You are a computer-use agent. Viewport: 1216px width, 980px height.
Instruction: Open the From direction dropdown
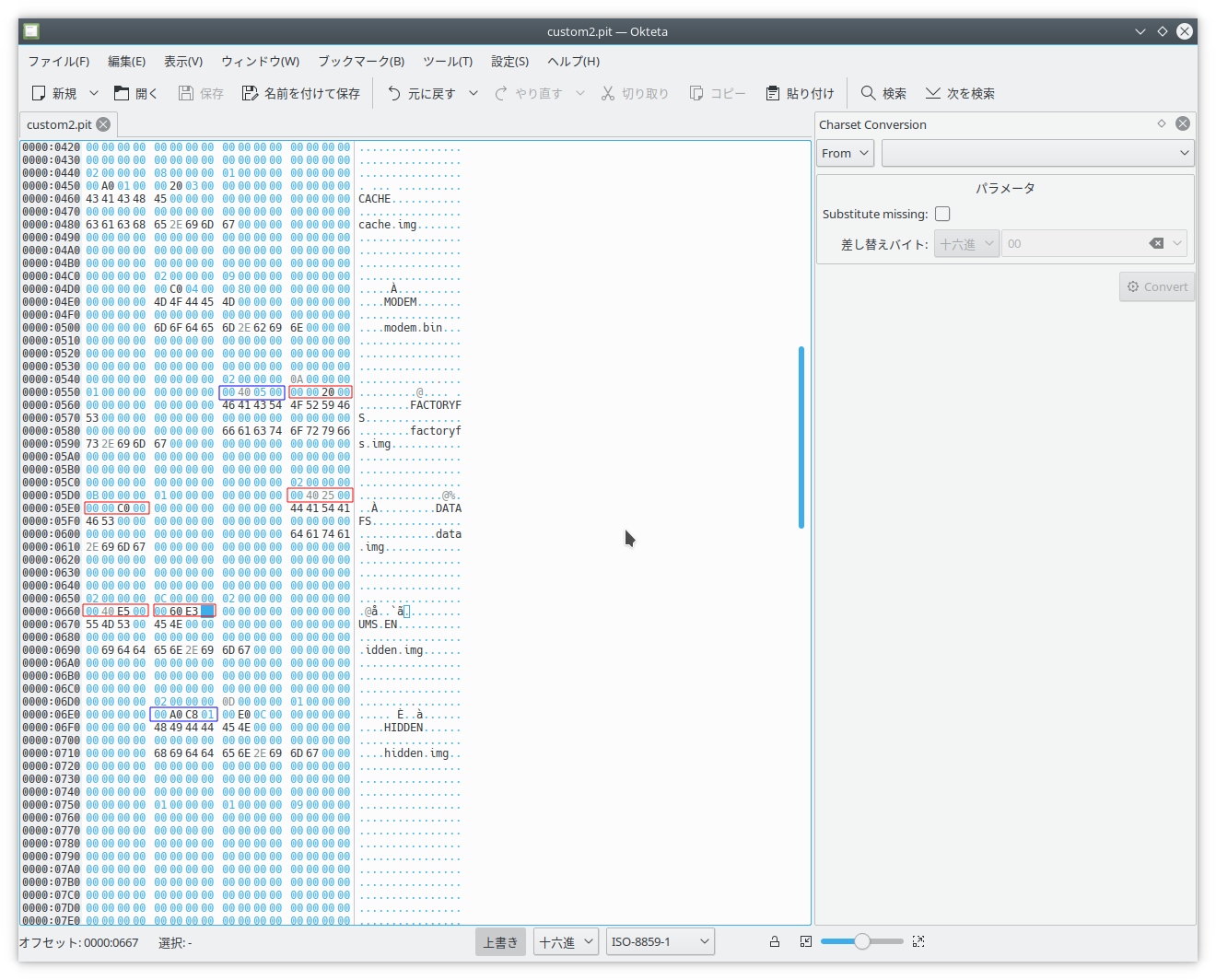(846, 153)
